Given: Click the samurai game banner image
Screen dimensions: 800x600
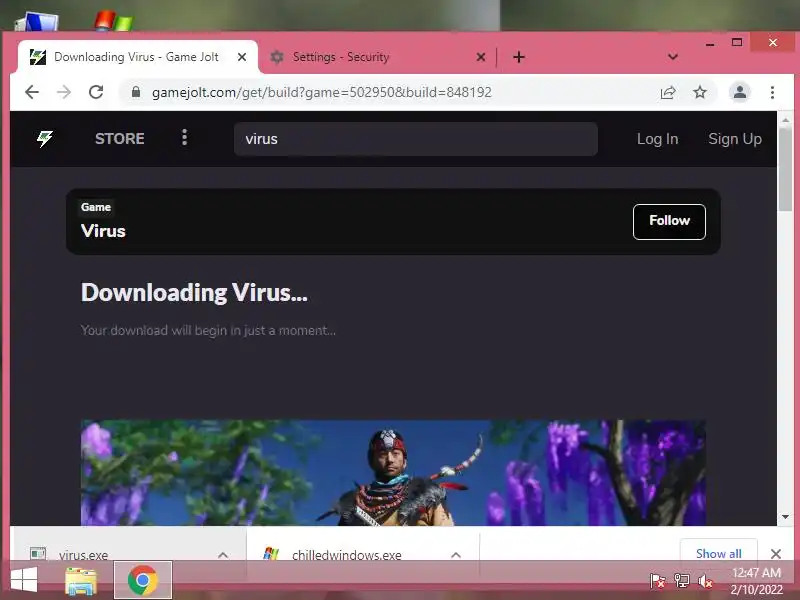Looking at the screenshot, I should (393, 472).
